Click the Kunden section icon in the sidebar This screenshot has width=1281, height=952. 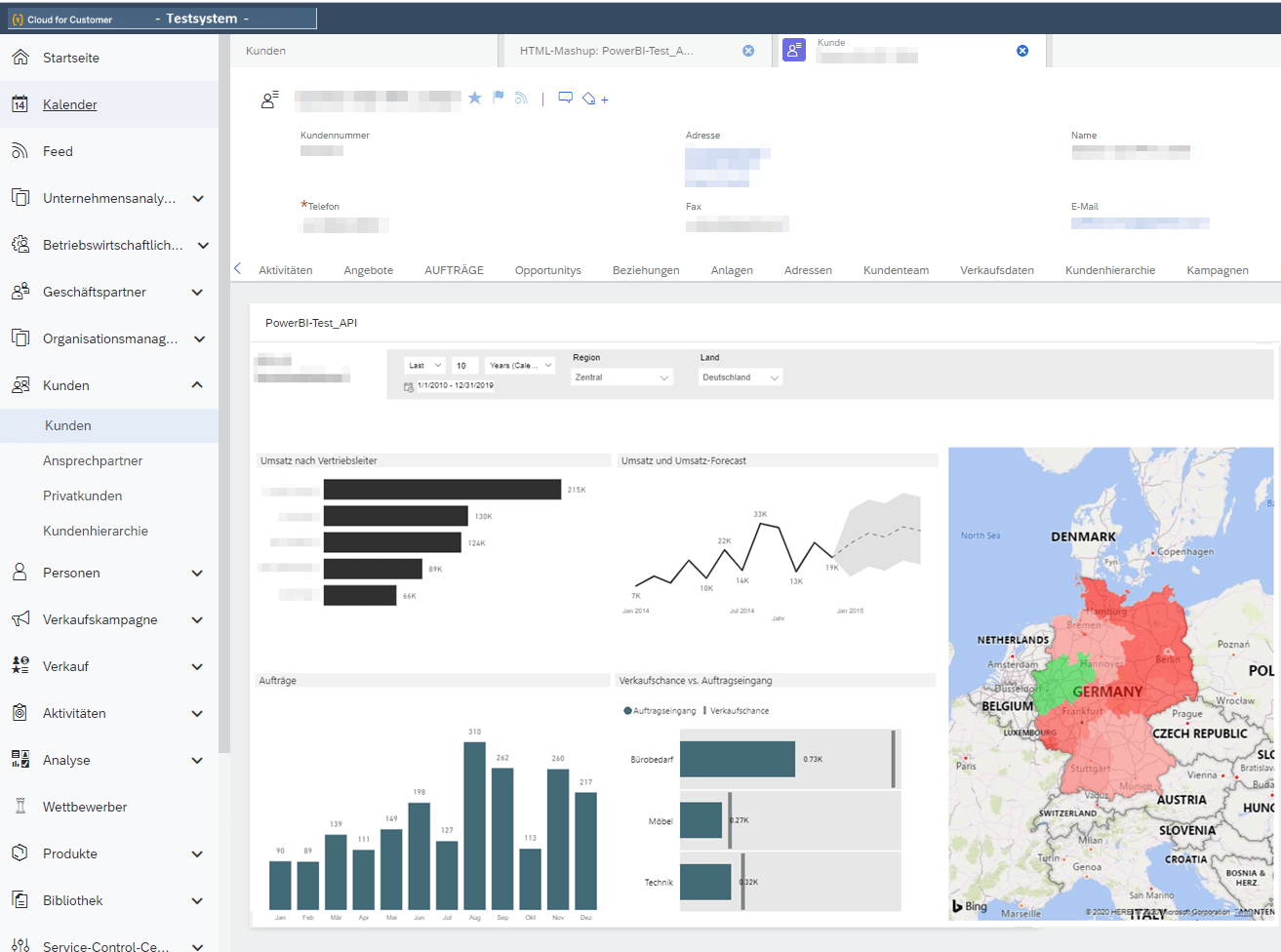(20, 385)
